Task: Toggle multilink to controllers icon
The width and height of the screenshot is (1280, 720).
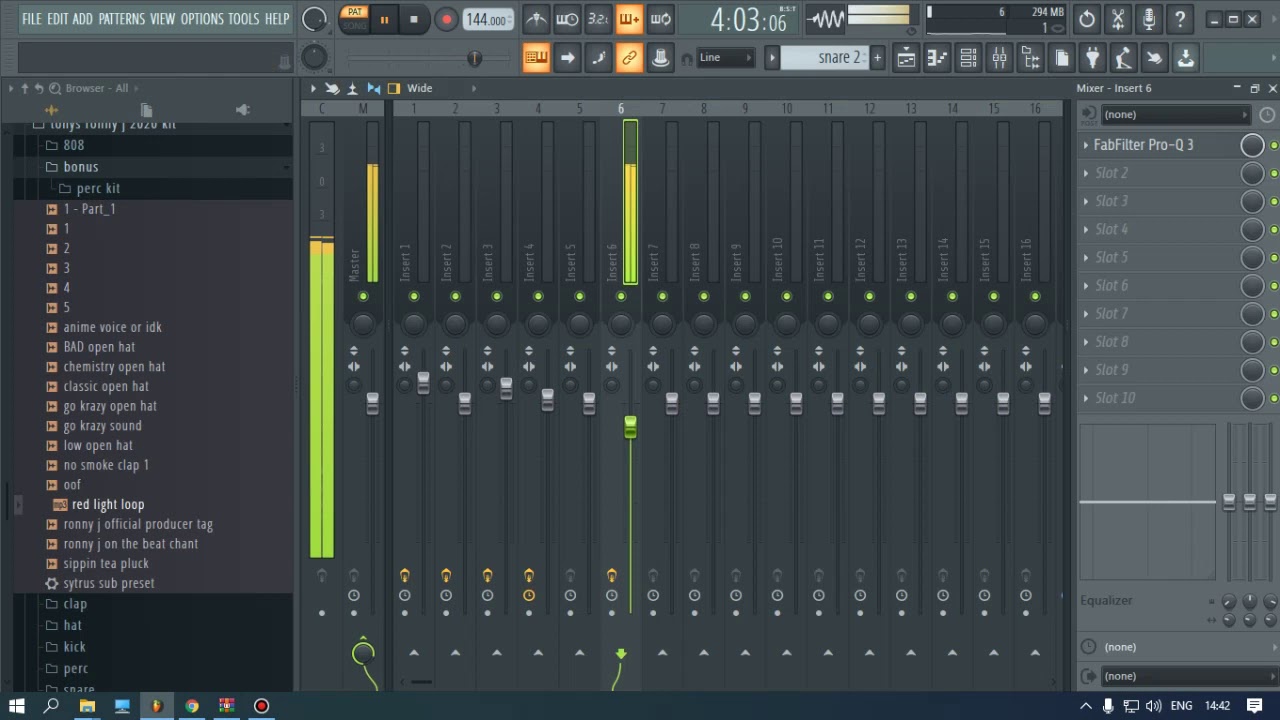Action: click(629, 58)
